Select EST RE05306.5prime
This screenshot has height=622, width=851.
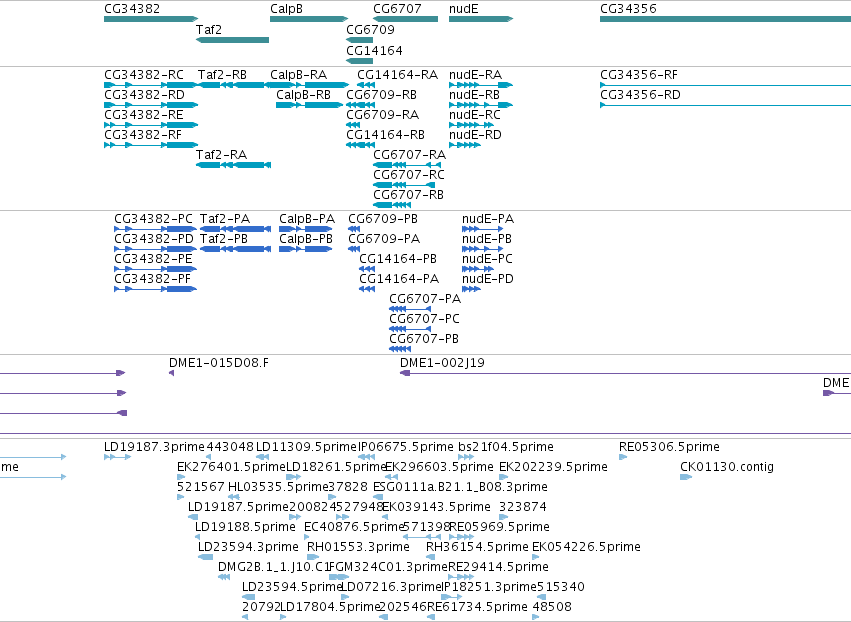point(669,447)
